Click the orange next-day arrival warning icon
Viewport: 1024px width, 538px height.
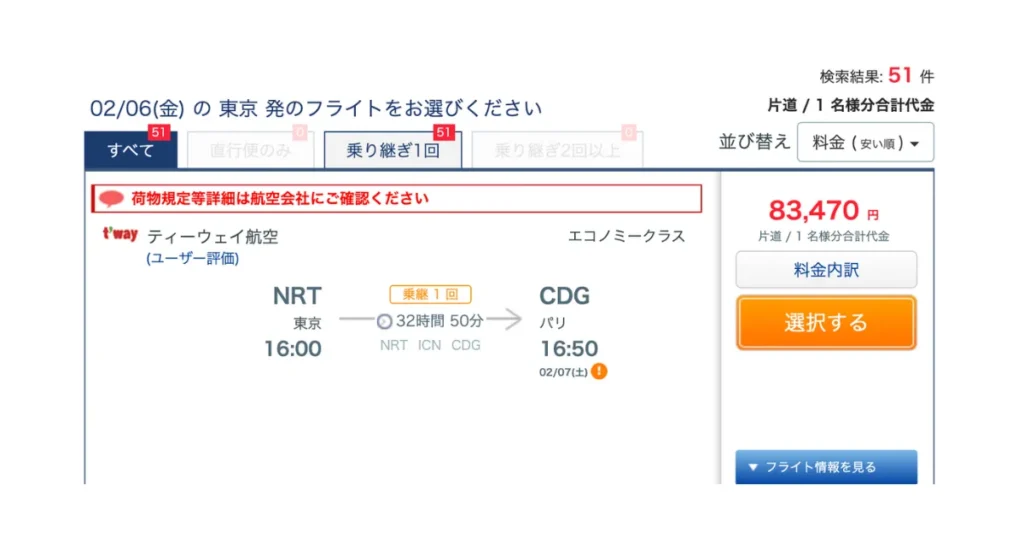[599, 371]
